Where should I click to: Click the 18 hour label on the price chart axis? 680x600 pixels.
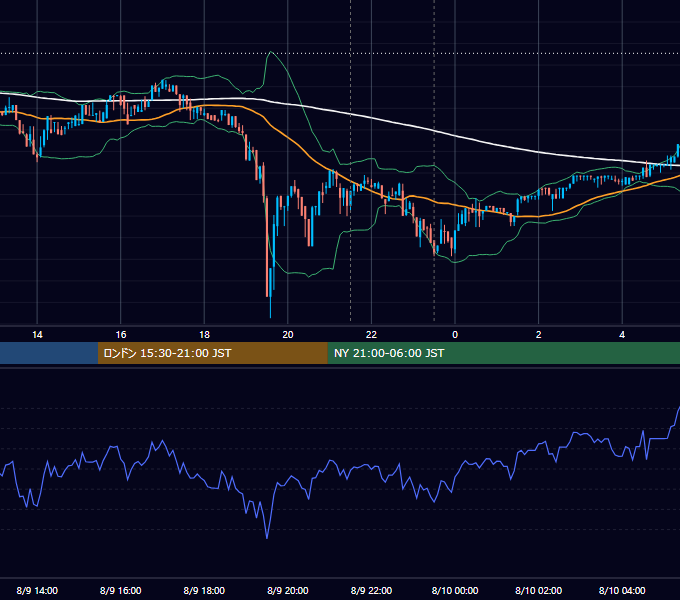click(204, 335)
